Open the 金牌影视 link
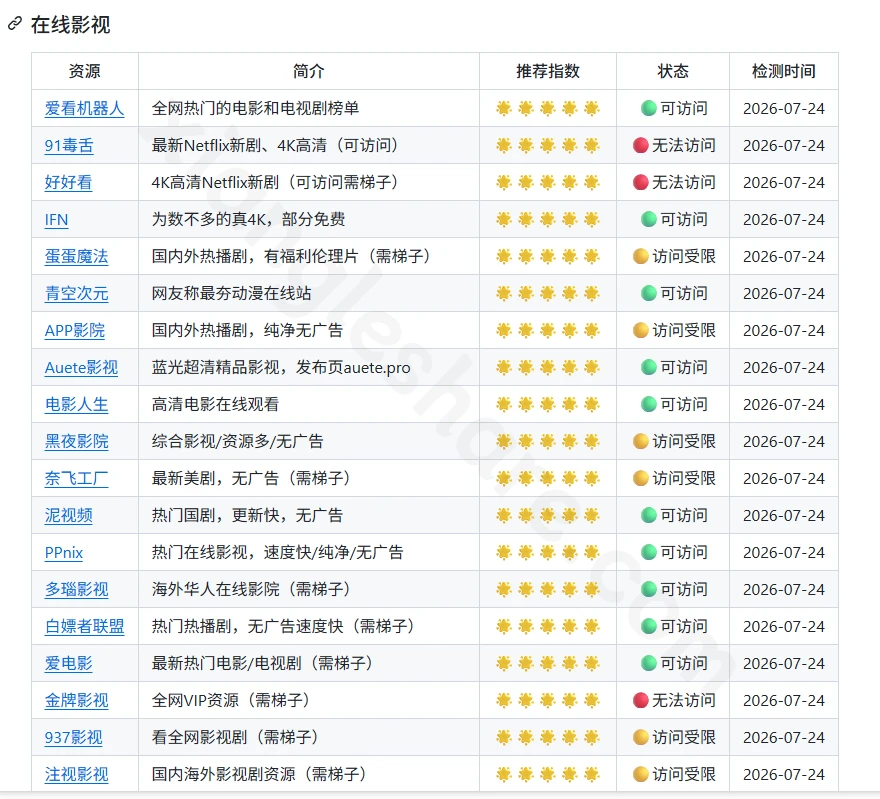The image size is (880, 799). pyautogui.click(x=76, y=701)
